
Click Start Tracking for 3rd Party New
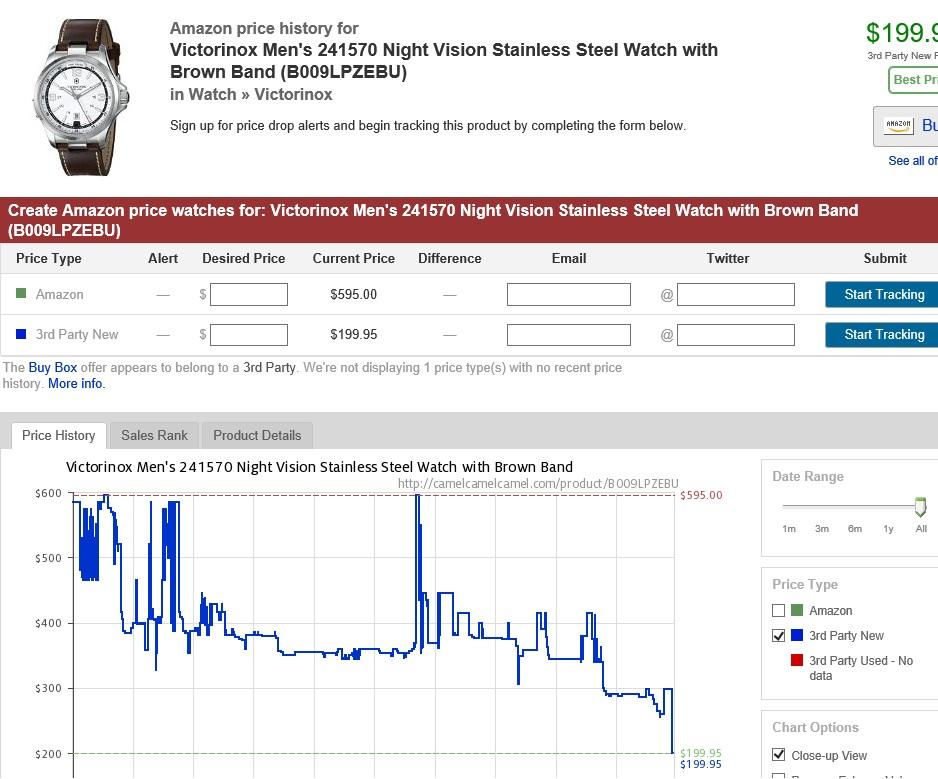tap(883, 334)
